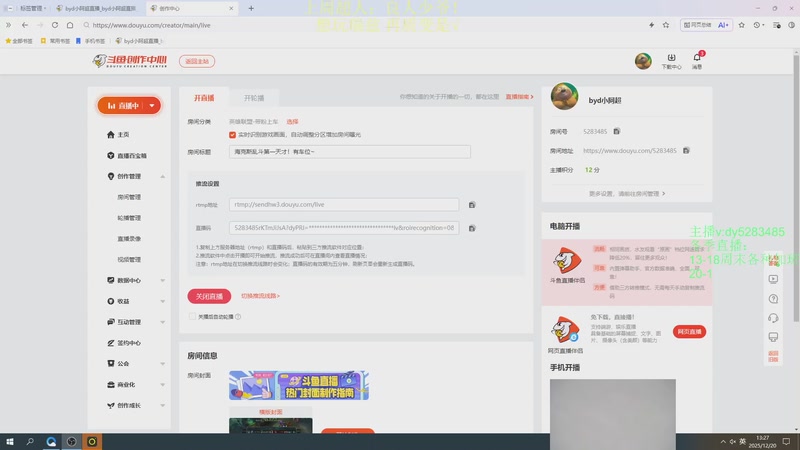800x450 pixels.
Task: Open the 签约中心 sidebar entry
Action: point(124,343)
